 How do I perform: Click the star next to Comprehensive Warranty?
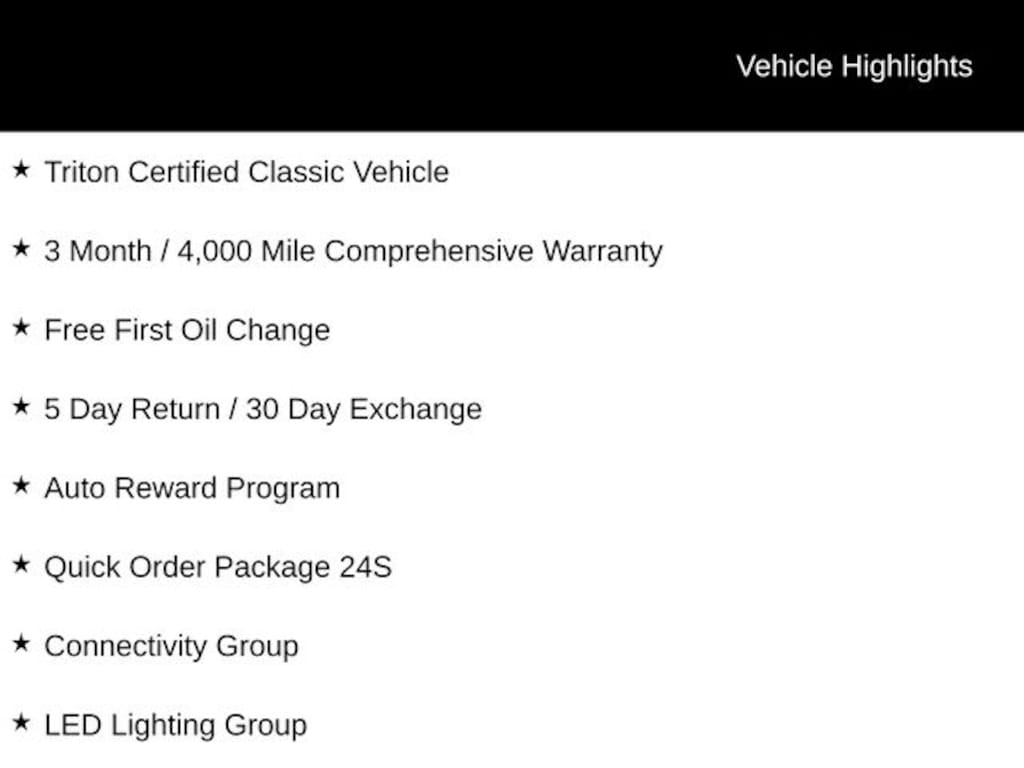point(21,249)
